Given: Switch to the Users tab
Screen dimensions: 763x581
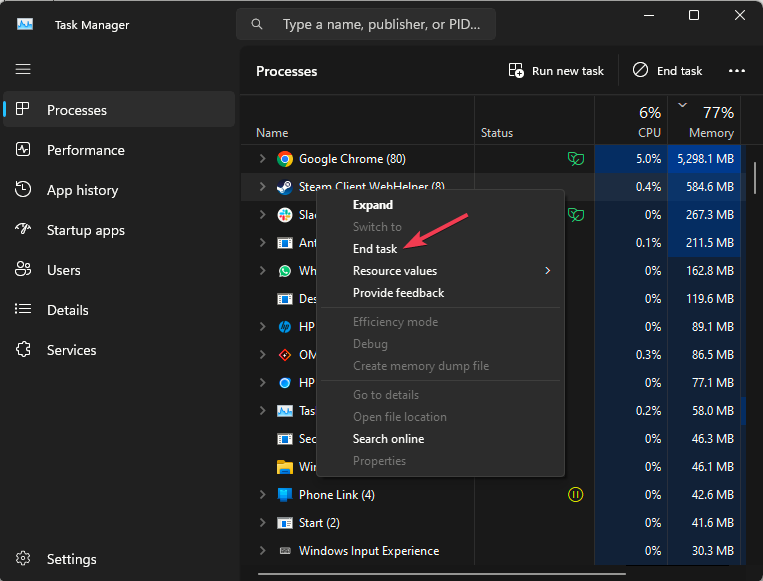Looking at the screenshot, I should point(119,270).
